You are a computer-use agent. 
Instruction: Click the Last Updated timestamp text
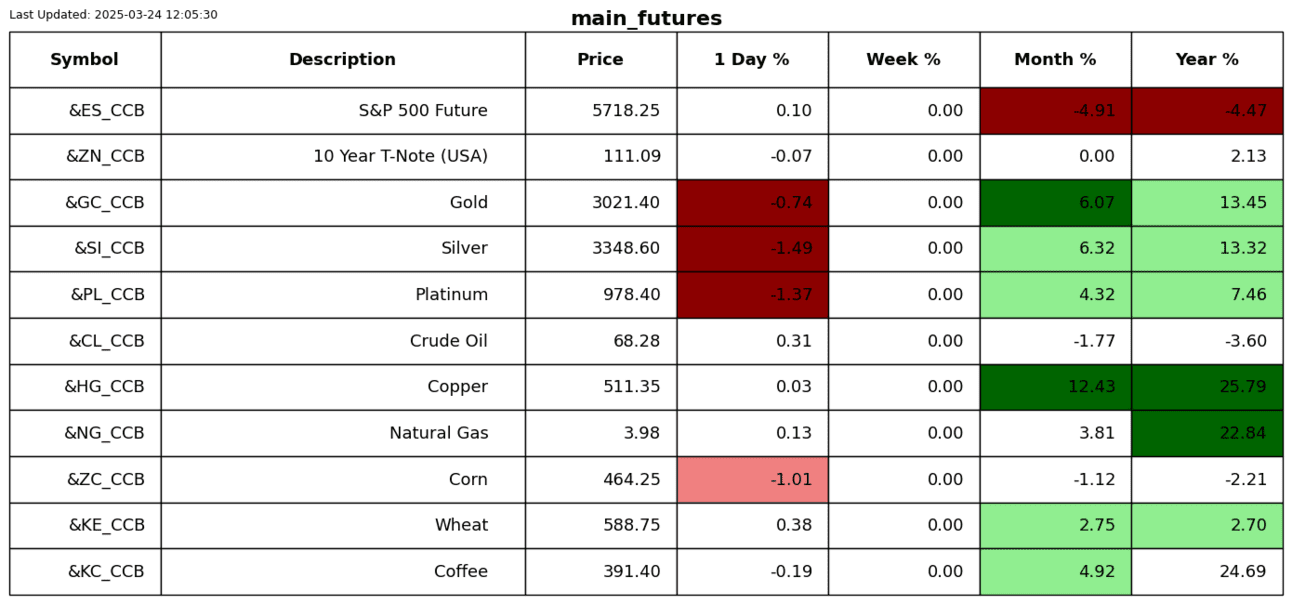(113, 15)
